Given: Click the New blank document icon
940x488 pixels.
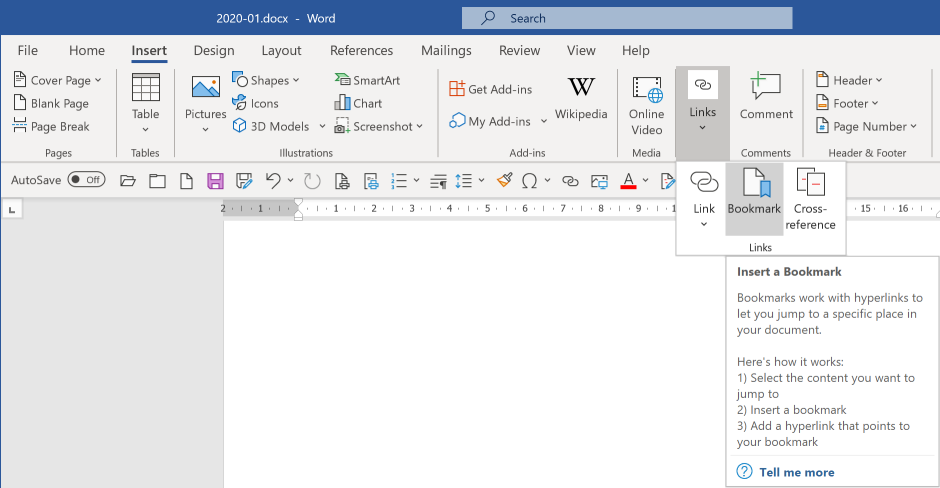Looking at the screenshot, I should [x=186, y=180].
